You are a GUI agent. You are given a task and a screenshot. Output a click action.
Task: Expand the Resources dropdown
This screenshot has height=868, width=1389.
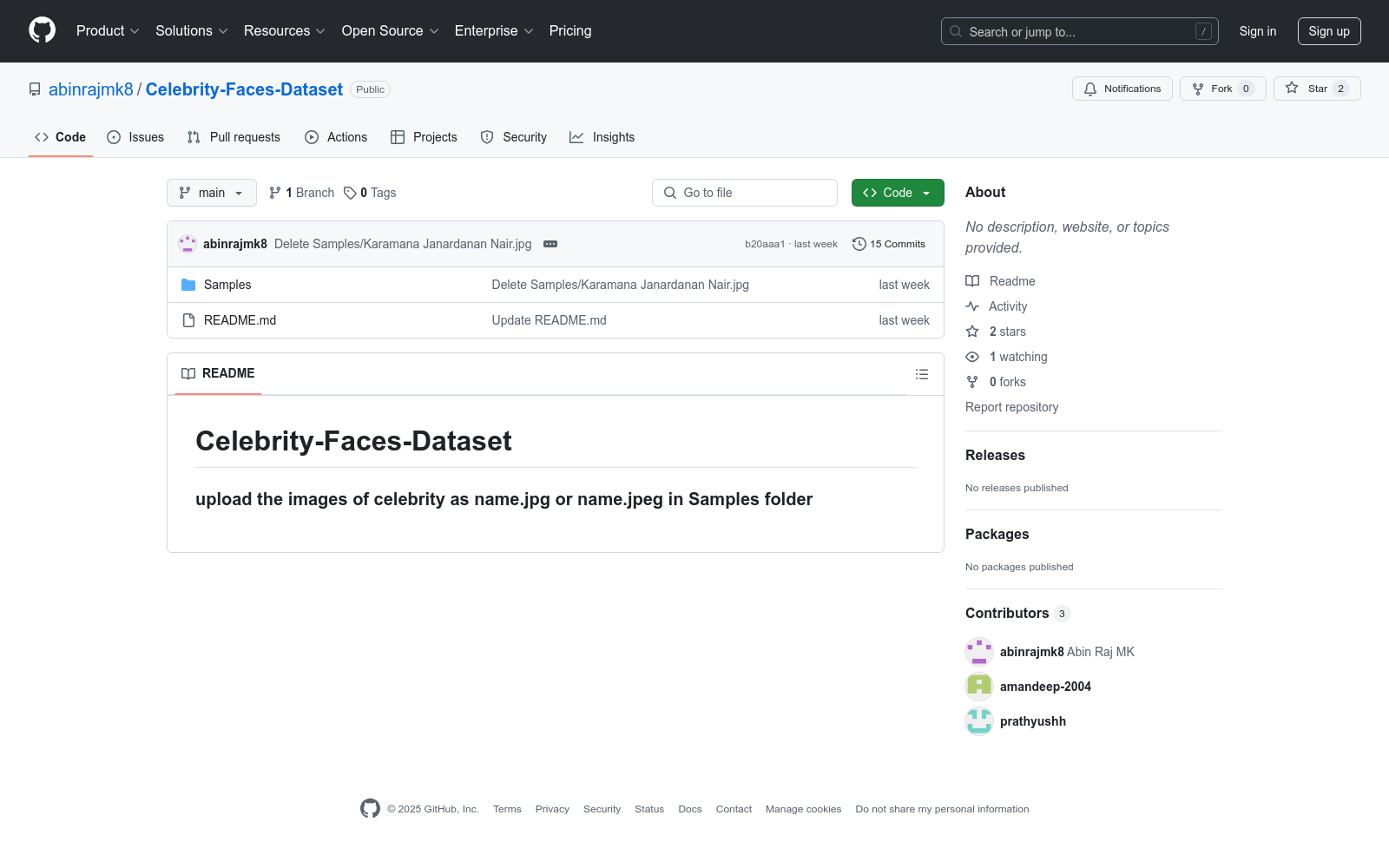(x=284, y=30)
